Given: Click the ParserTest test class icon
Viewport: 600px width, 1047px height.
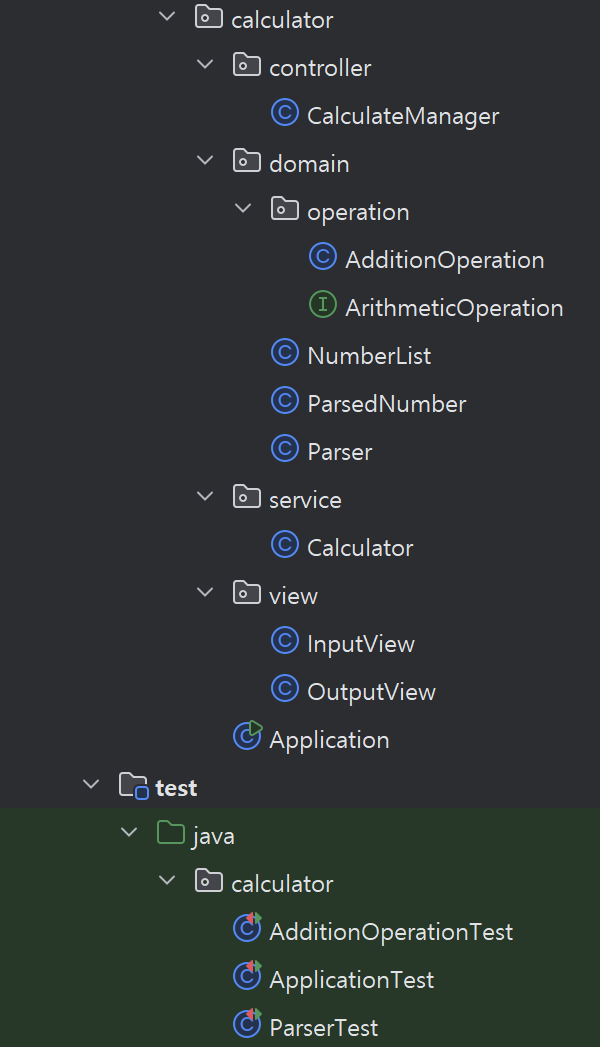Looking at the screenshot, I should pos(248,1024).
